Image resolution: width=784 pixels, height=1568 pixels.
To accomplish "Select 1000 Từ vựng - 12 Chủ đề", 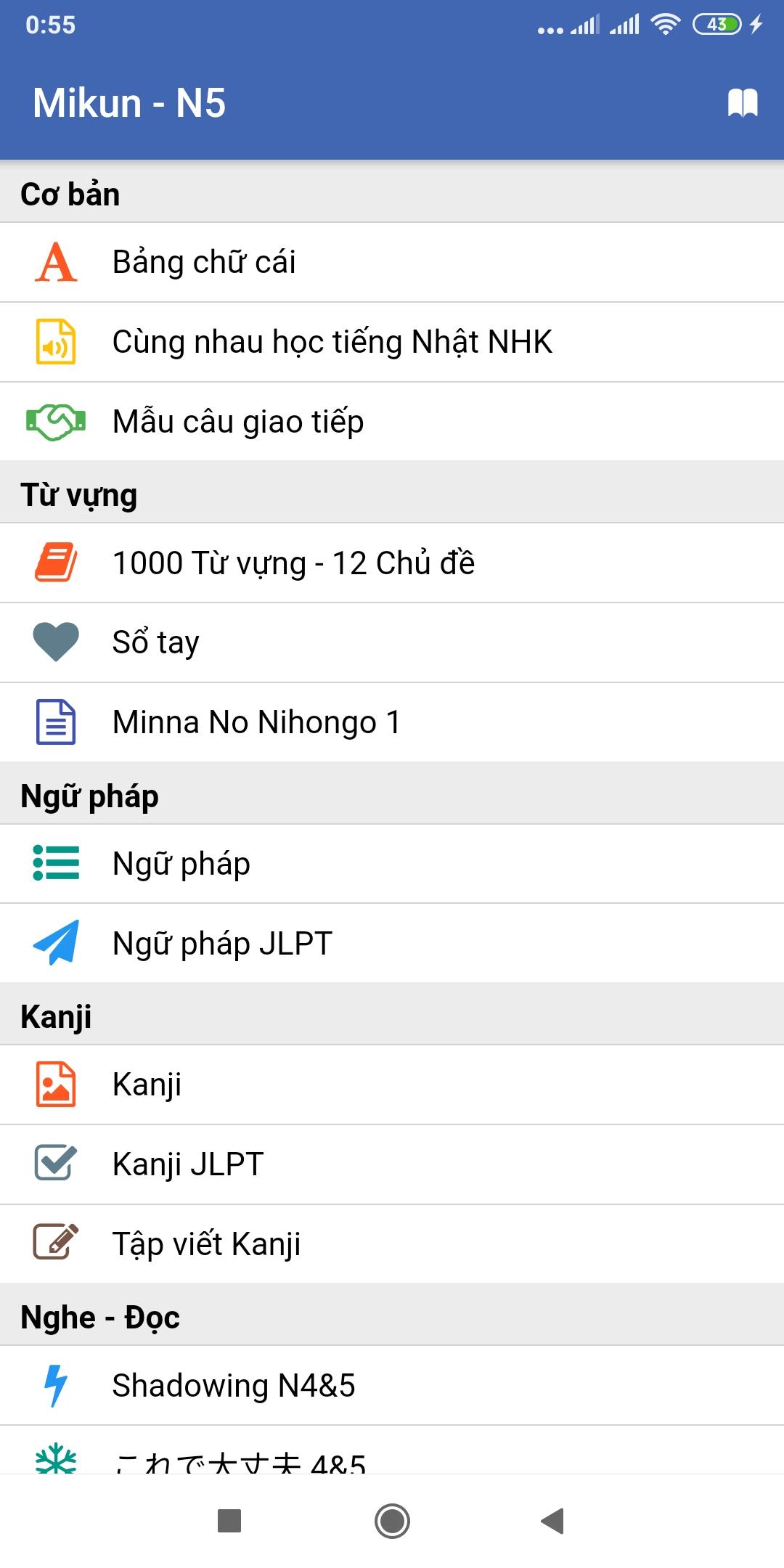I will point(293,563).
